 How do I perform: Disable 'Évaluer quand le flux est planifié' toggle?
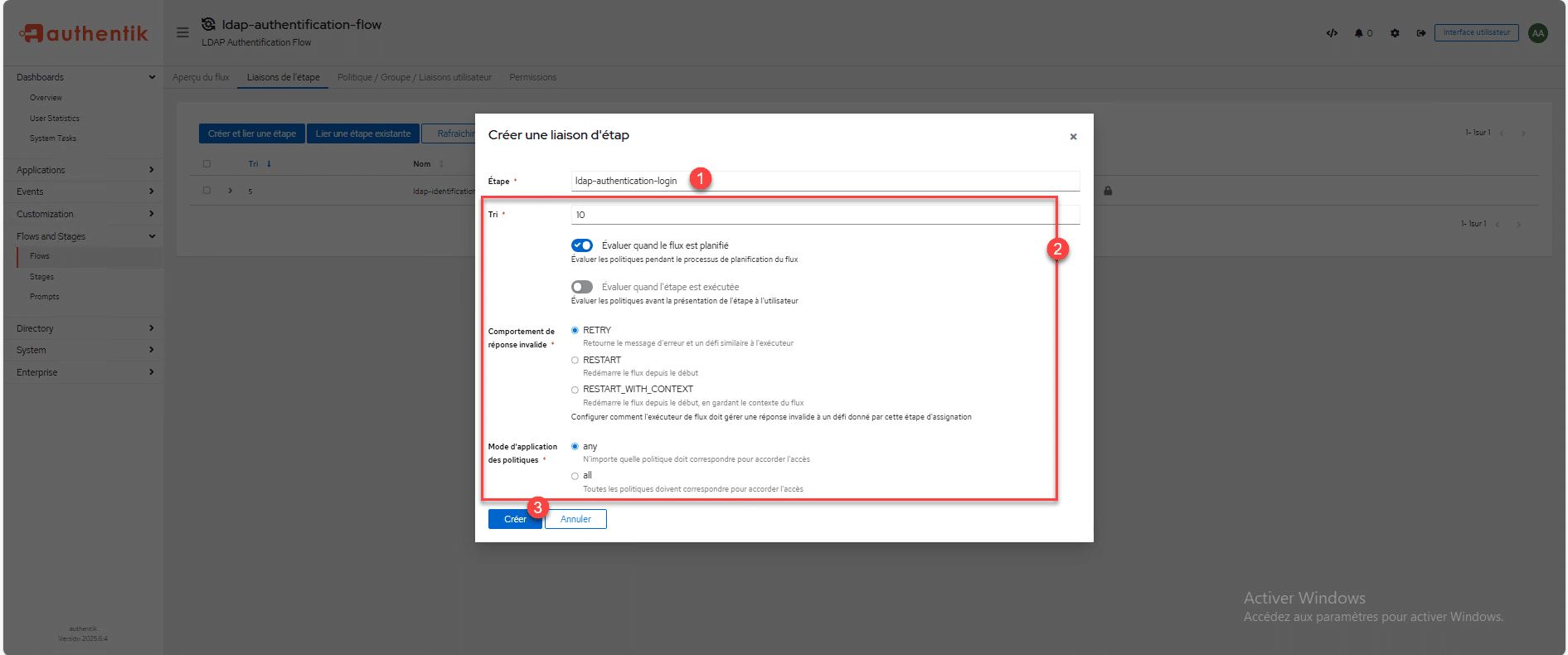582,245
